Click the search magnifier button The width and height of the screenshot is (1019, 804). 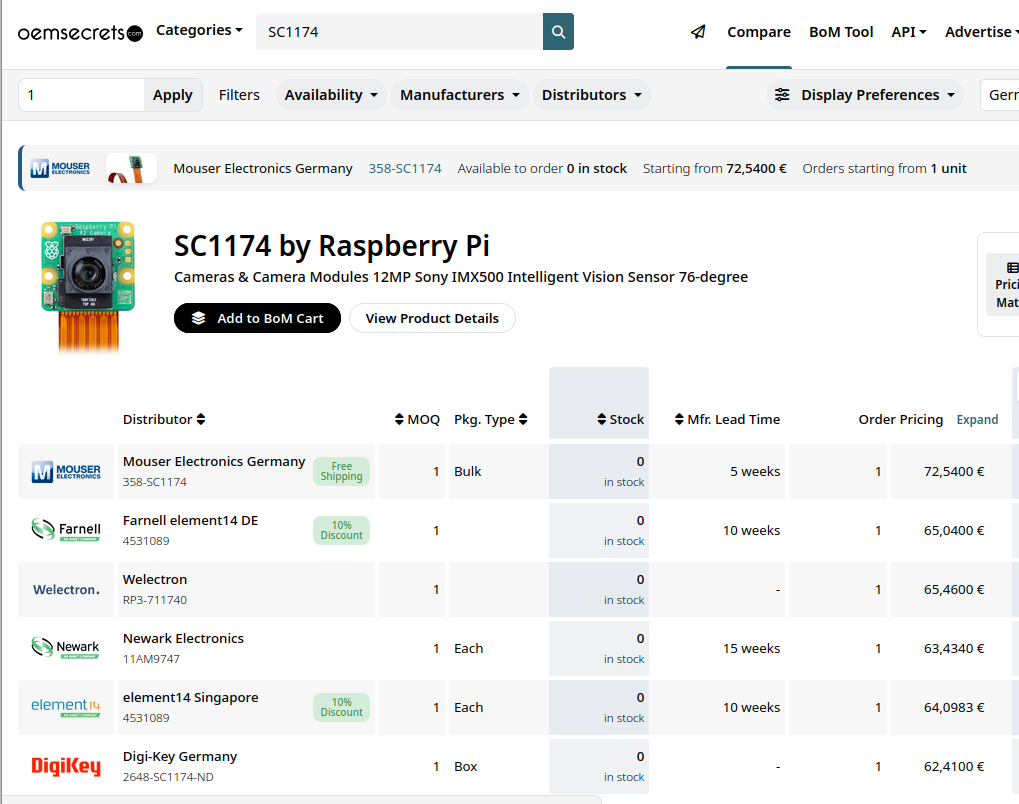coord(558,31)
